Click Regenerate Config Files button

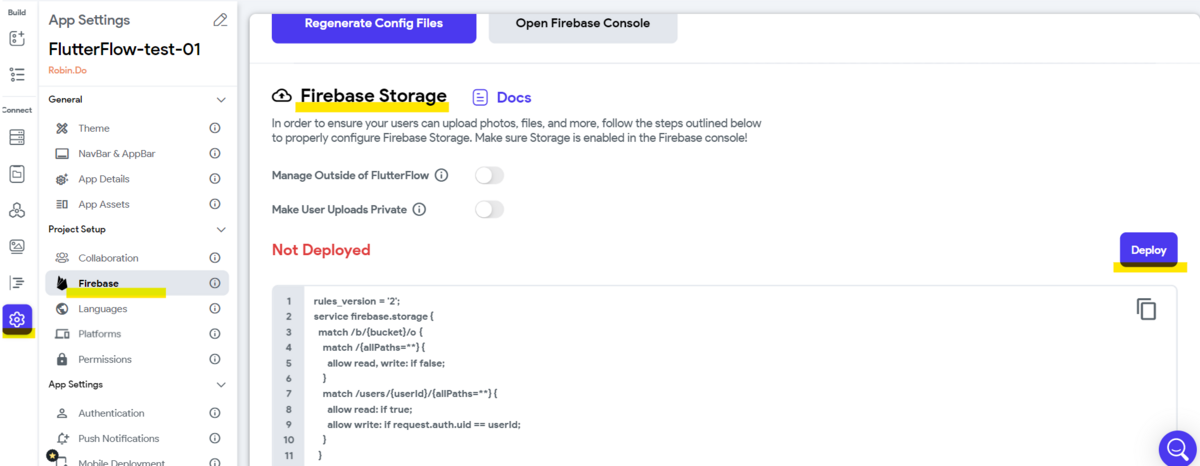pos(374,23)
